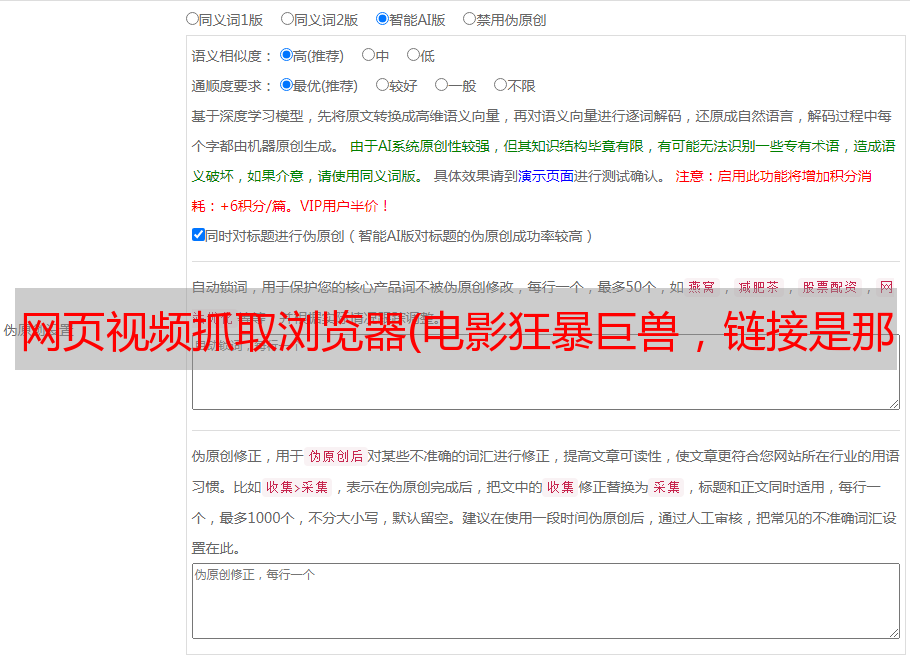Set 通顺度要求 to 不限
The width and height of the screenshot is (911, 658).
coord(500,85)
